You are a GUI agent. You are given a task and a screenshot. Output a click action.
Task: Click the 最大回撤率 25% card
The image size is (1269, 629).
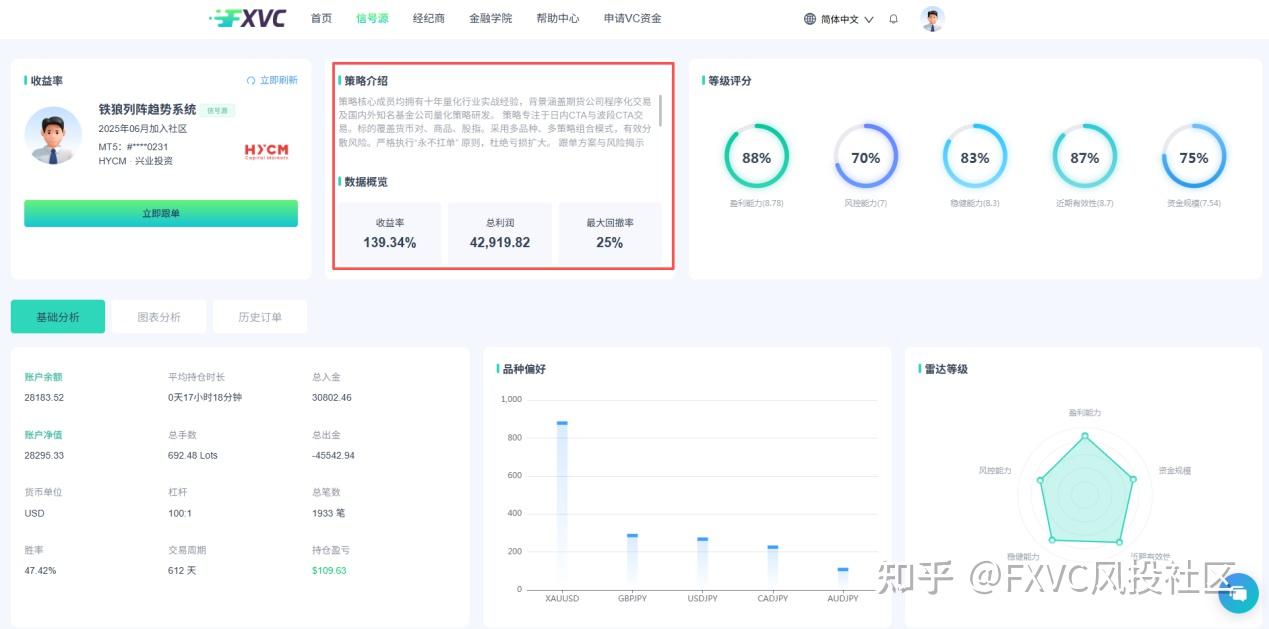(x=610, y=233)
